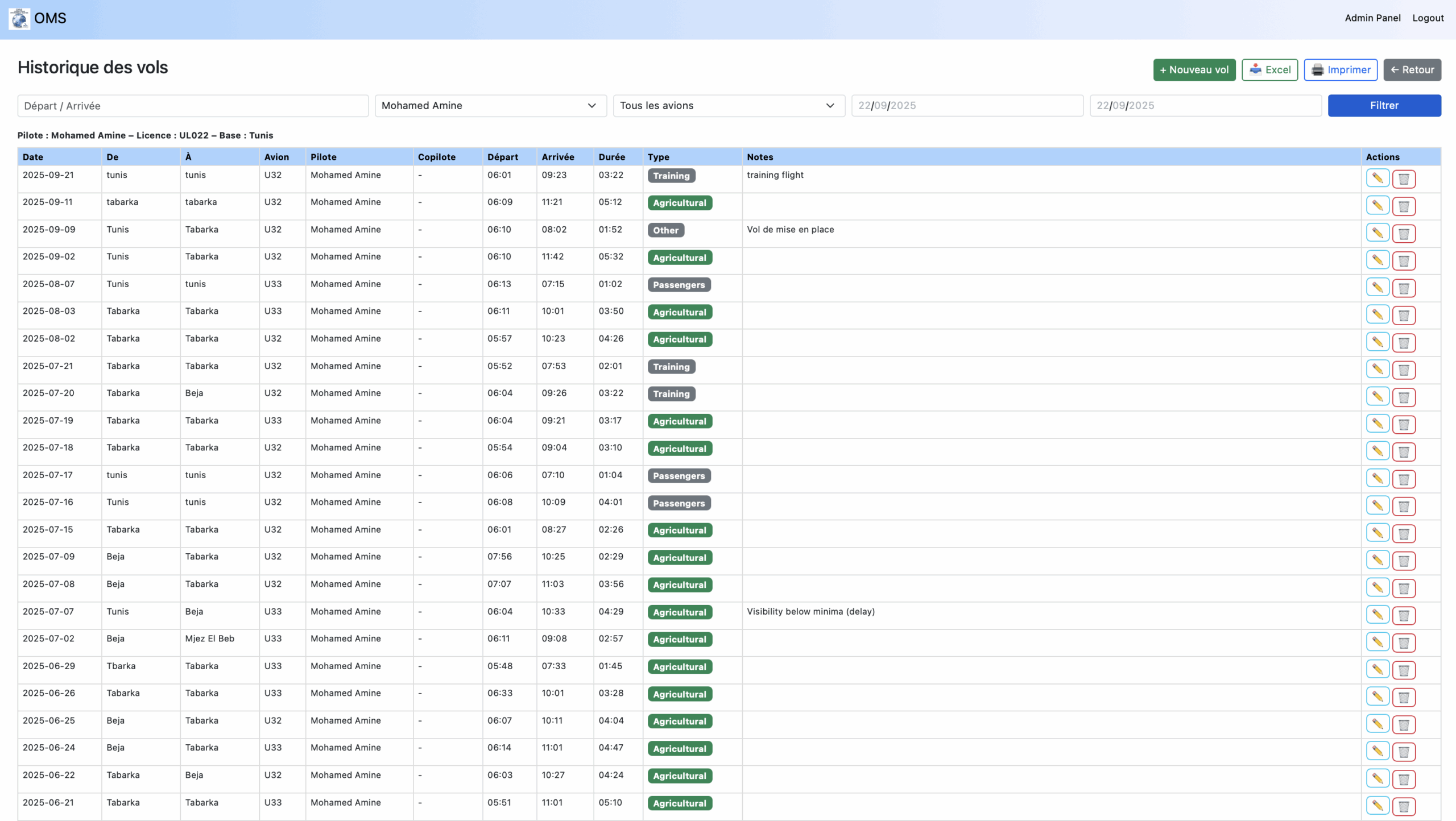Focus the Départ / Arrivée search field
This screenshot has width=1456, height=821.
click(193, 106)
